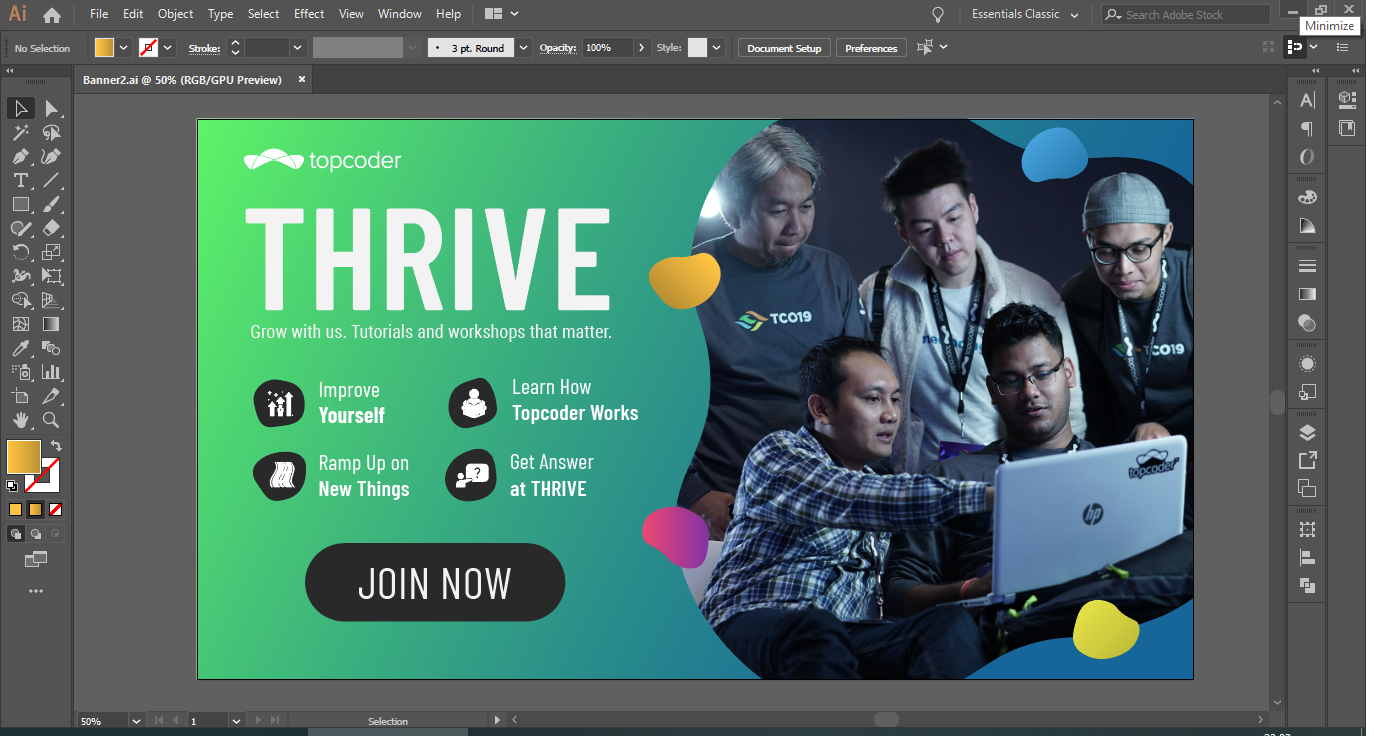Open the Align panel icon
The image size is (1374, 736).
click(1307, 557)
